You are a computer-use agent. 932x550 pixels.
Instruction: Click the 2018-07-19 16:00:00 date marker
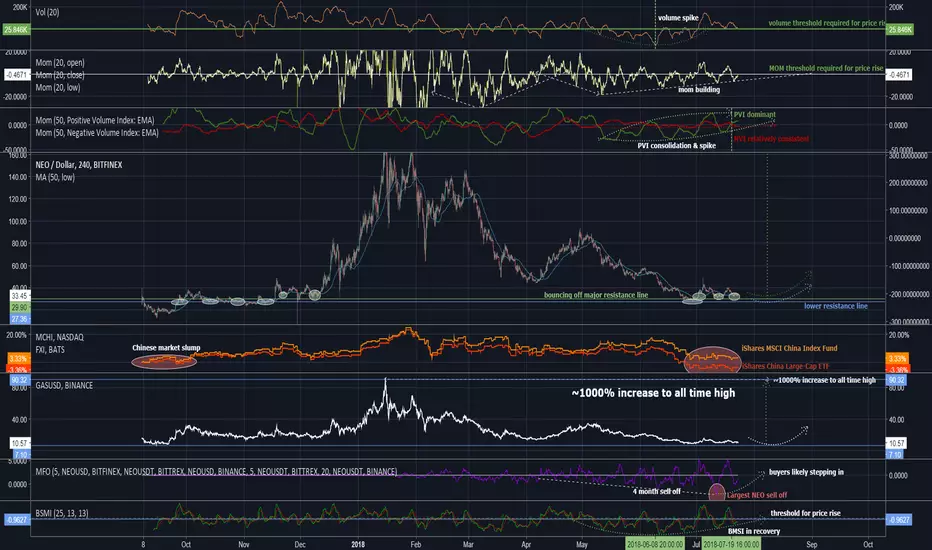[x=731, y=544]
